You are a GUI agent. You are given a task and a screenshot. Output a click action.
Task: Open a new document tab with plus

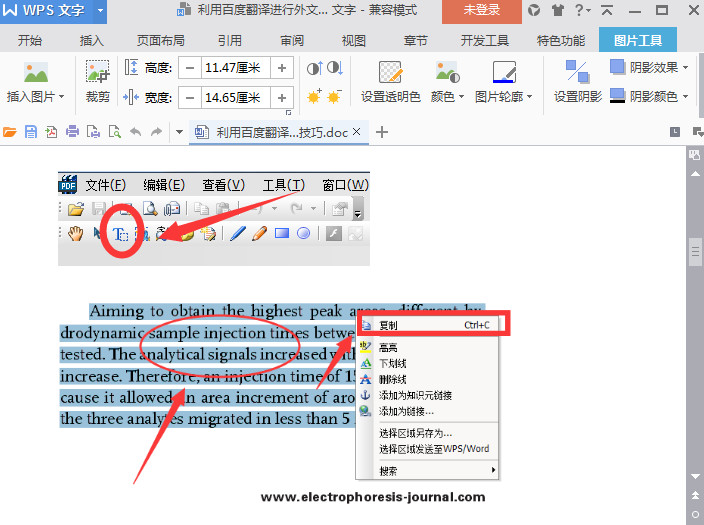pyautogui.click(x=382, y=132)
